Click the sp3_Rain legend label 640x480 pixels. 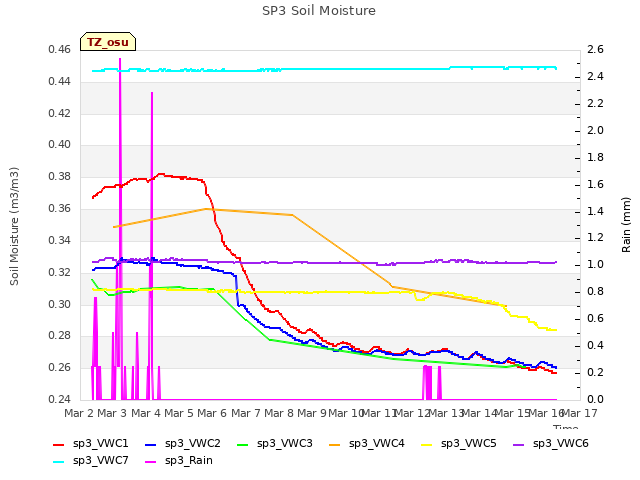(189, 460)
